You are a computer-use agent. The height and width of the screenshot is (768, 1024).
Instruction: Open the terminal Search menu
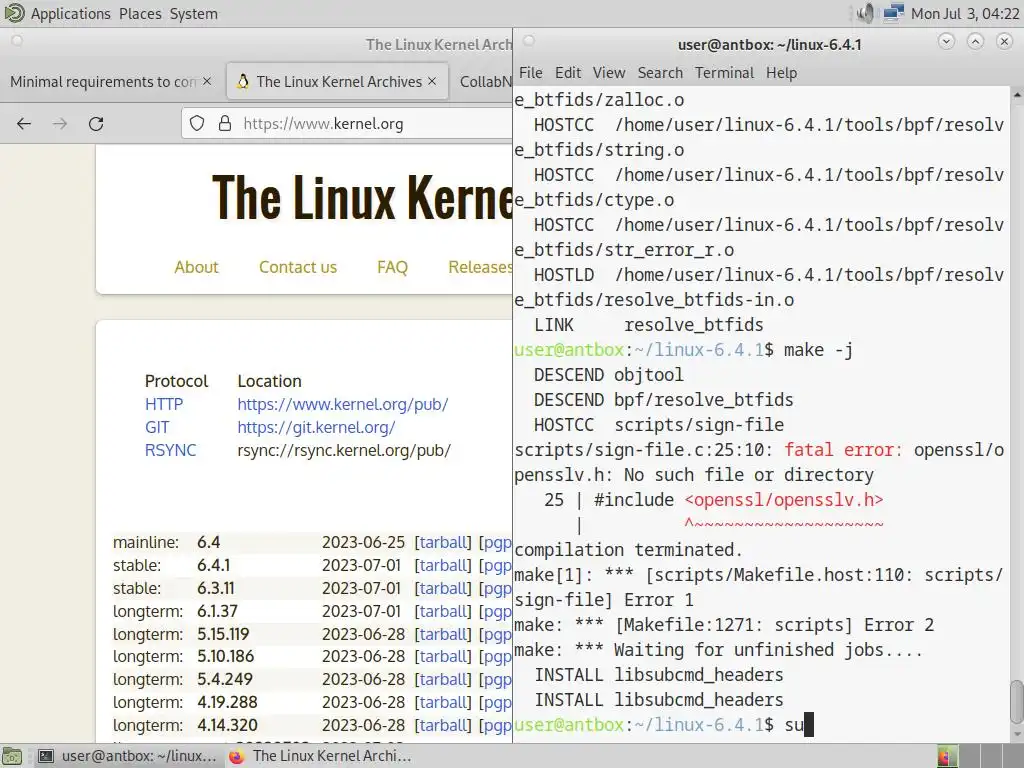[660, 72]
